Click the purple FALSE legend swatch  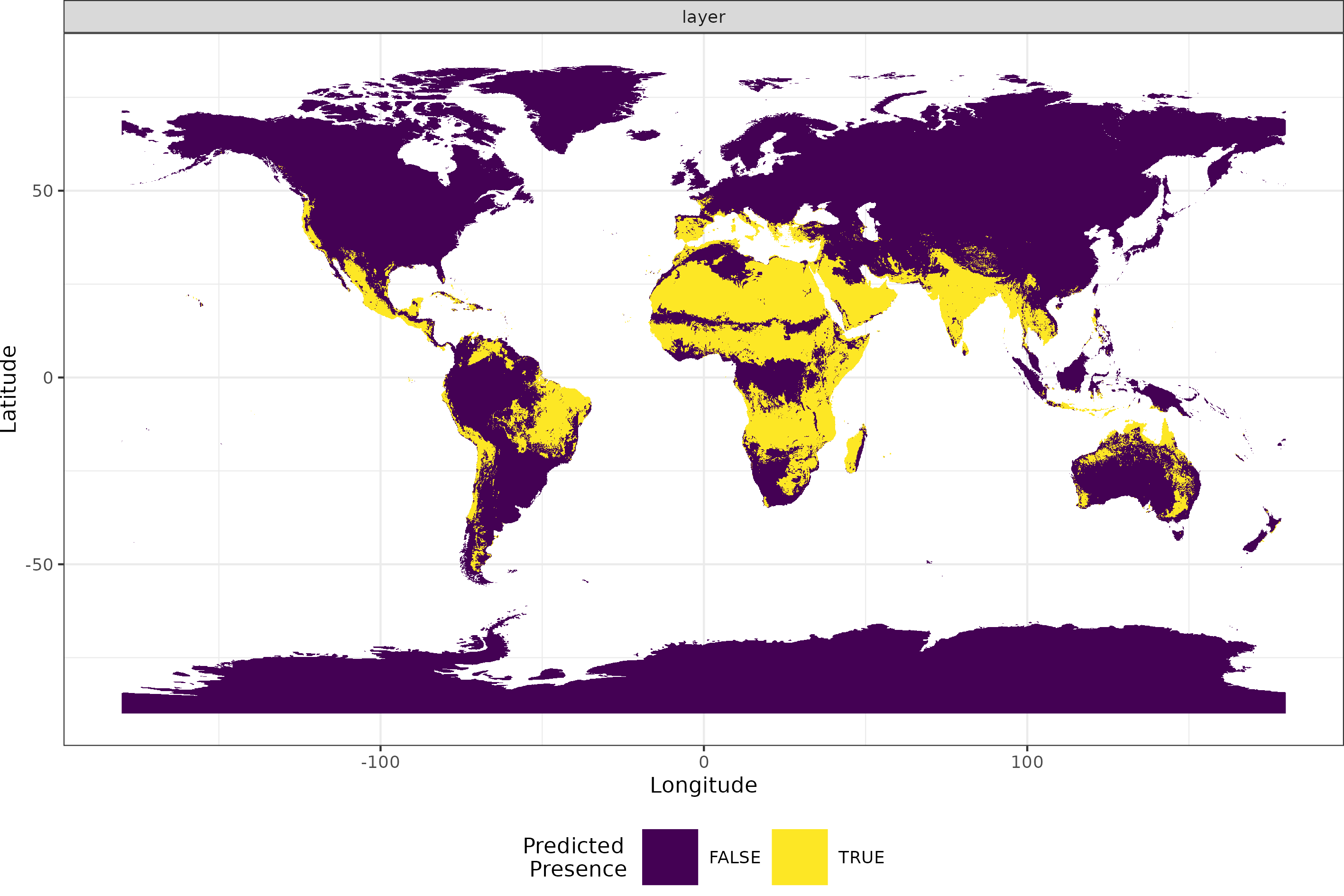(670, 857)
